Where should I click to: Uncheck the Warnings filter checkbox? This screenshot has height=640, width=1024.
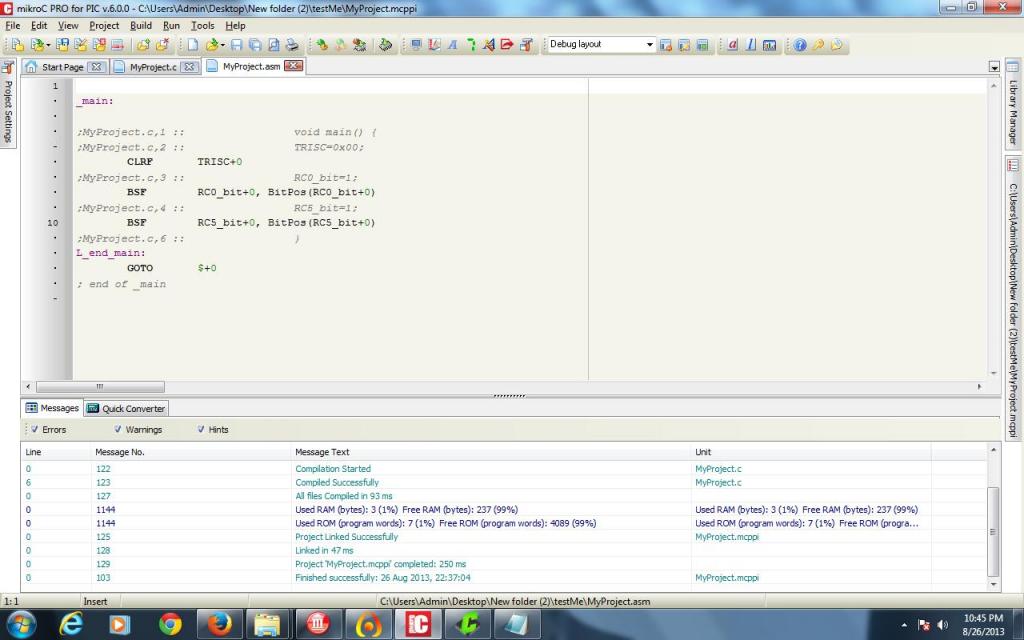[118, 429]
